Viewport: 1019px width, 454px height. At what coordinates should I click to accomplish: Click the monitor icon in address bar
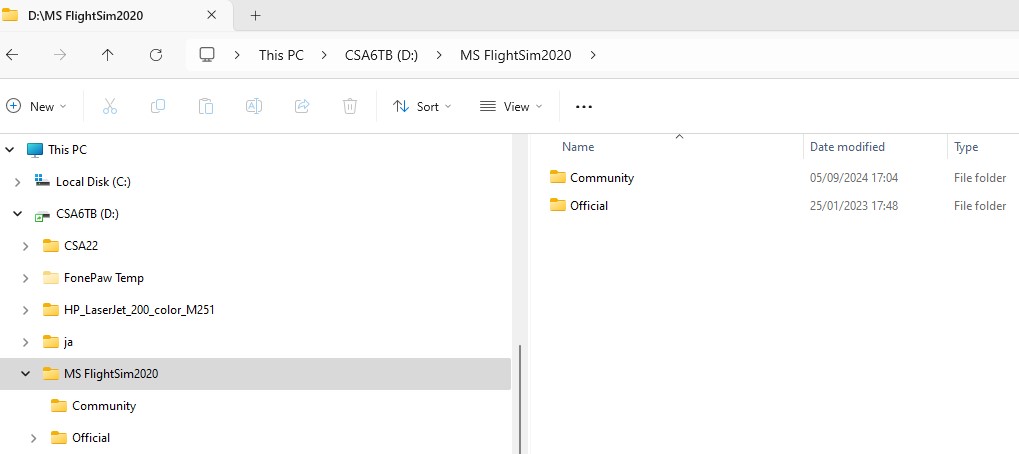click(207, 55)
